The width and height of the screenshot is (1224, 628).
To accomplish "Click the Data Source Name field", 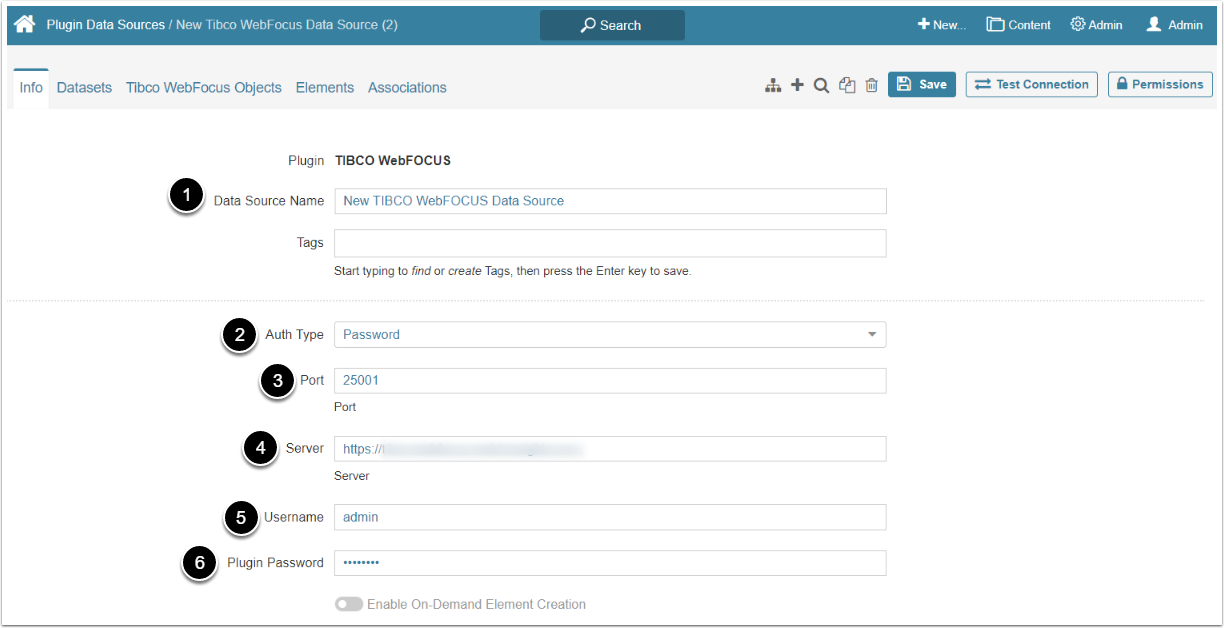I will [610, 201].
